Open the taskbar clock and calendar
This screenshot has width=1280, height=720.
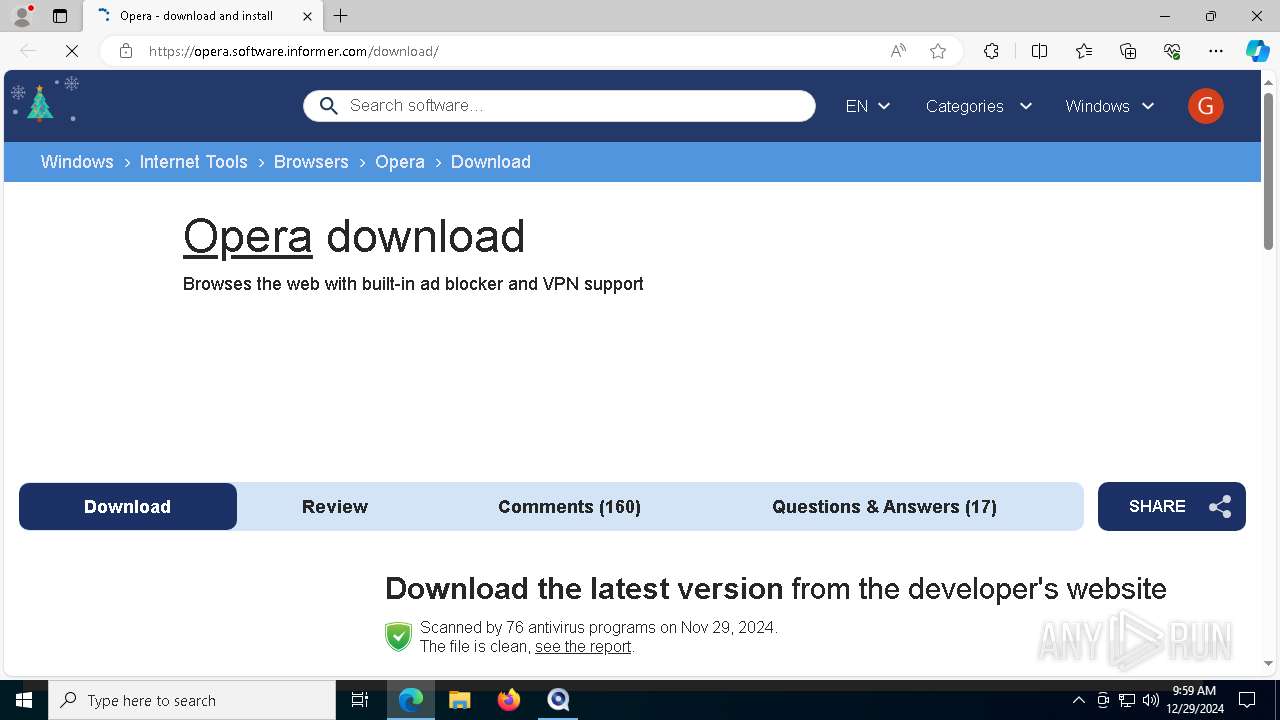click(1194, 700)
